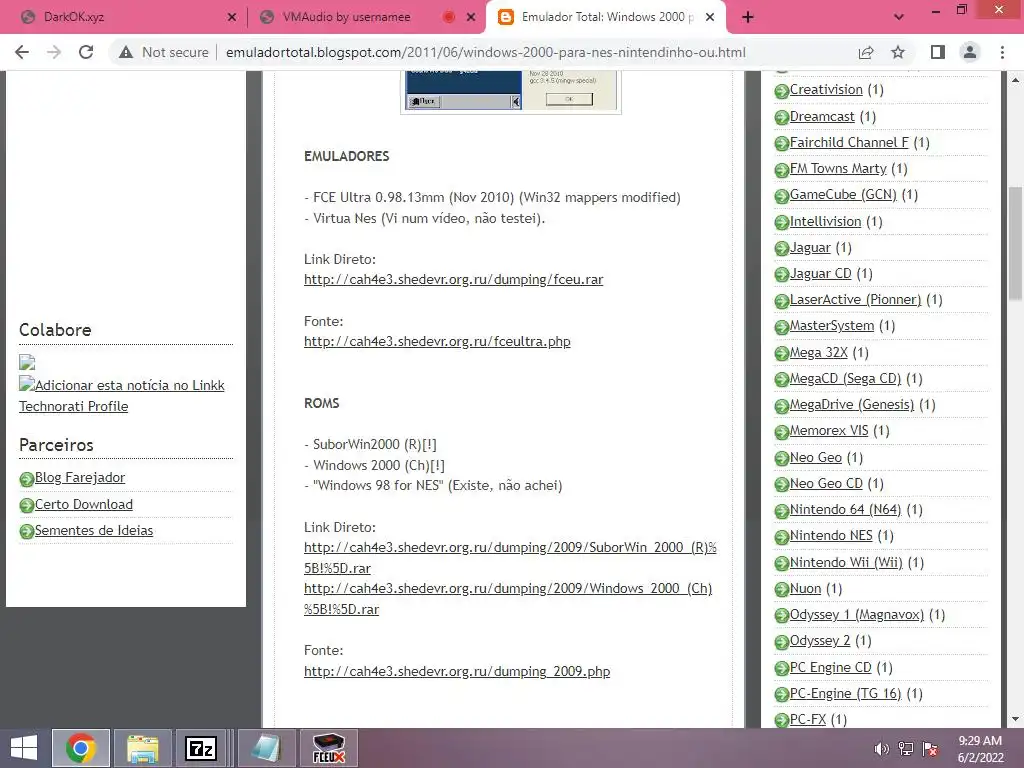Image resolution: width=1024 pixels, height=768 pixels.
Task: Open the Sementes de Ideias partner link
Action: pyautogui.click(x=94, y=530)
